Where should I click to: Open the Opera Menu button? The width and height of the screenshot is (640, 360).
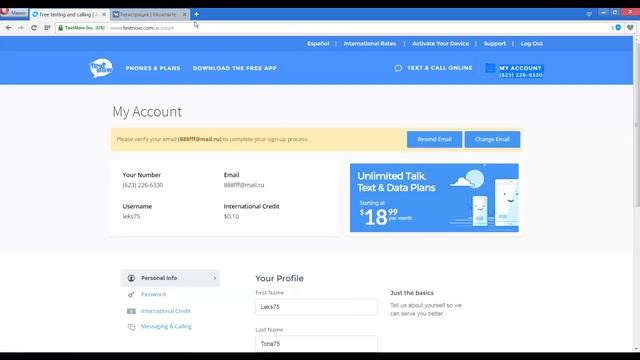pos(14,13)
